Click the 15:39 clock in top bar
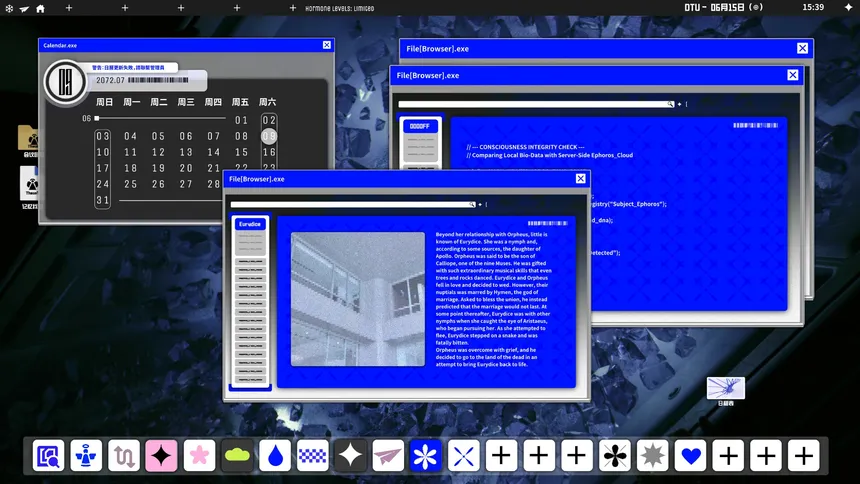Viewport: 860px width, 484px height. (x=813, y=7)
